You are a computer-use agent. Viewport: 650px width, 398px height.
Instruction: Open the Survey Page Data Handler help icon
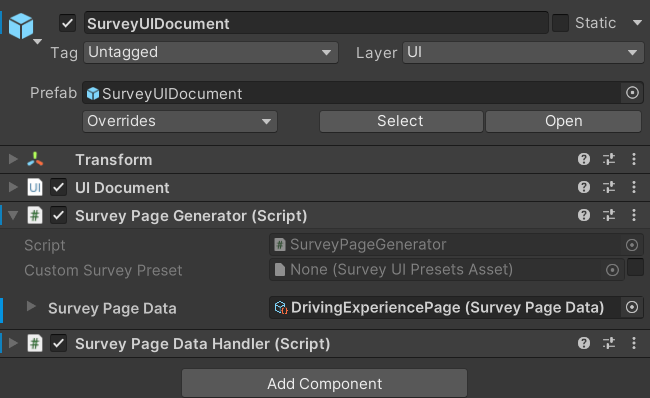[x=584, y=343]
